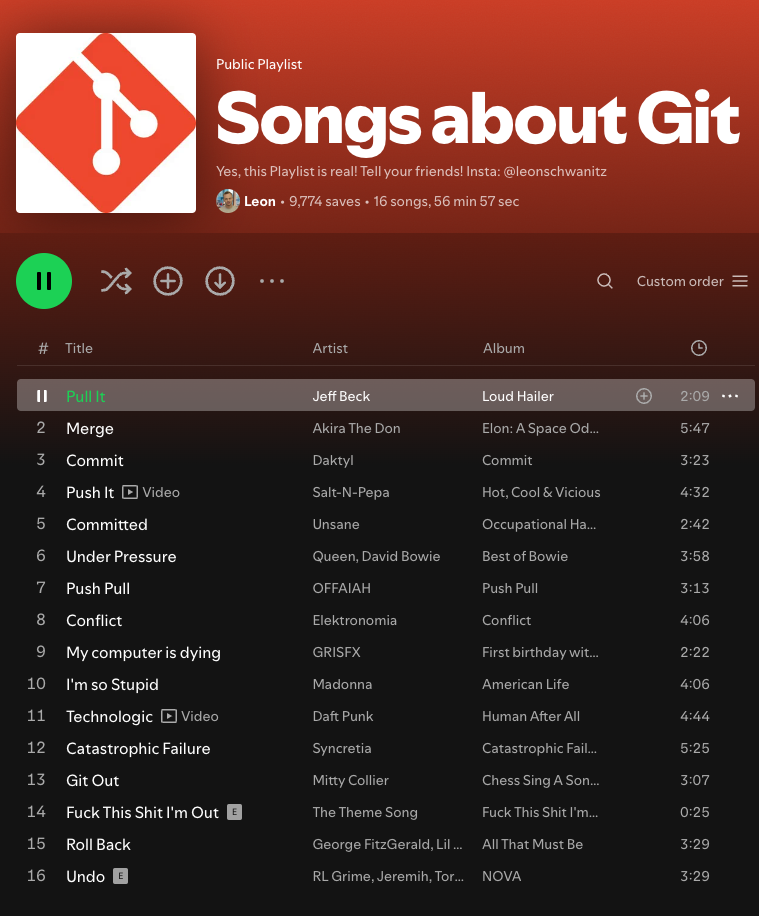Screen dimensions: 759x916
Task: Open the Video badge for Push It
Action: [x=151, y=492]
